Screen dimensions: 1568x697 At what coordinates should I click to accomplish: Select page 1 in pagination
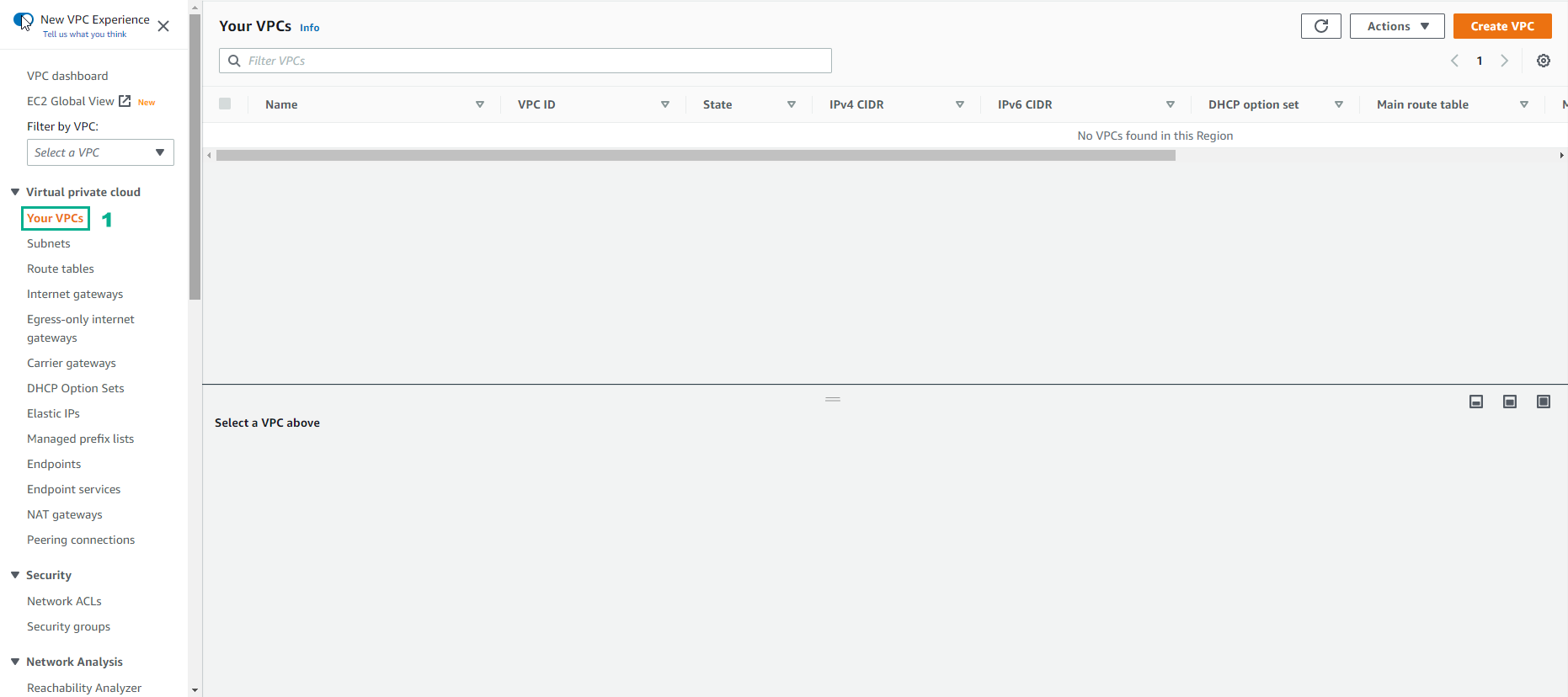(x=1480, y=61)
